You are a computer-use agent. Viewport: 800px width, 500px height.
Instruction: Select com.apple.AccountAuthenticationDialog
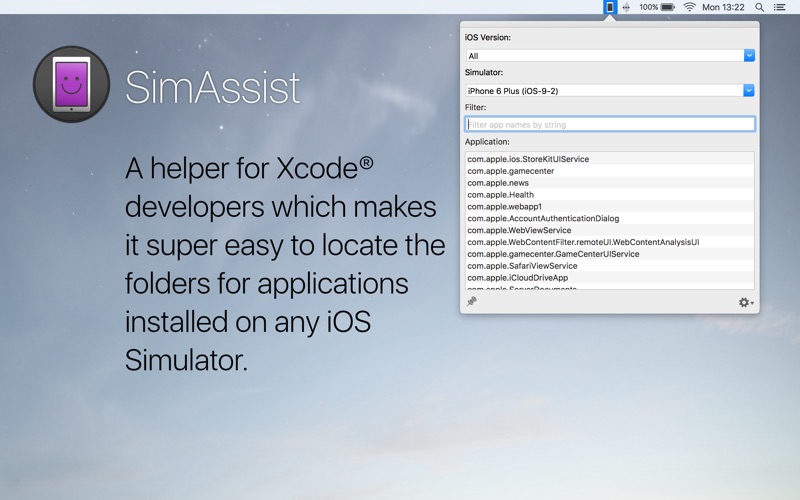point(610,218)
